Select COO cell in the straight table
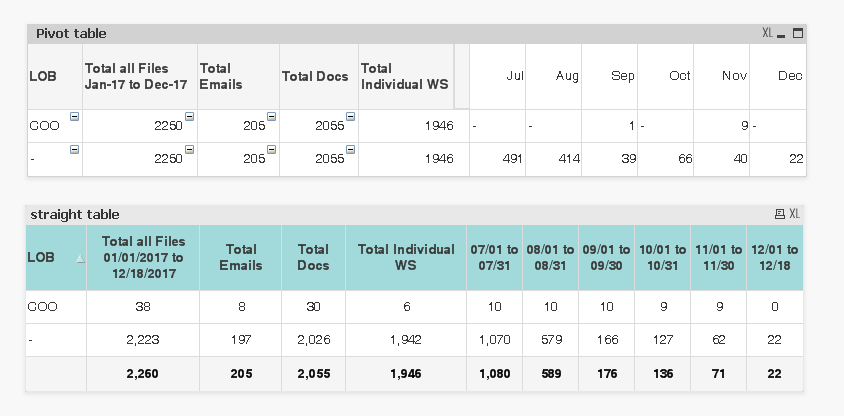Image resolution: width=844 pixels, height=416 pixels. click(x=44, y=307)
